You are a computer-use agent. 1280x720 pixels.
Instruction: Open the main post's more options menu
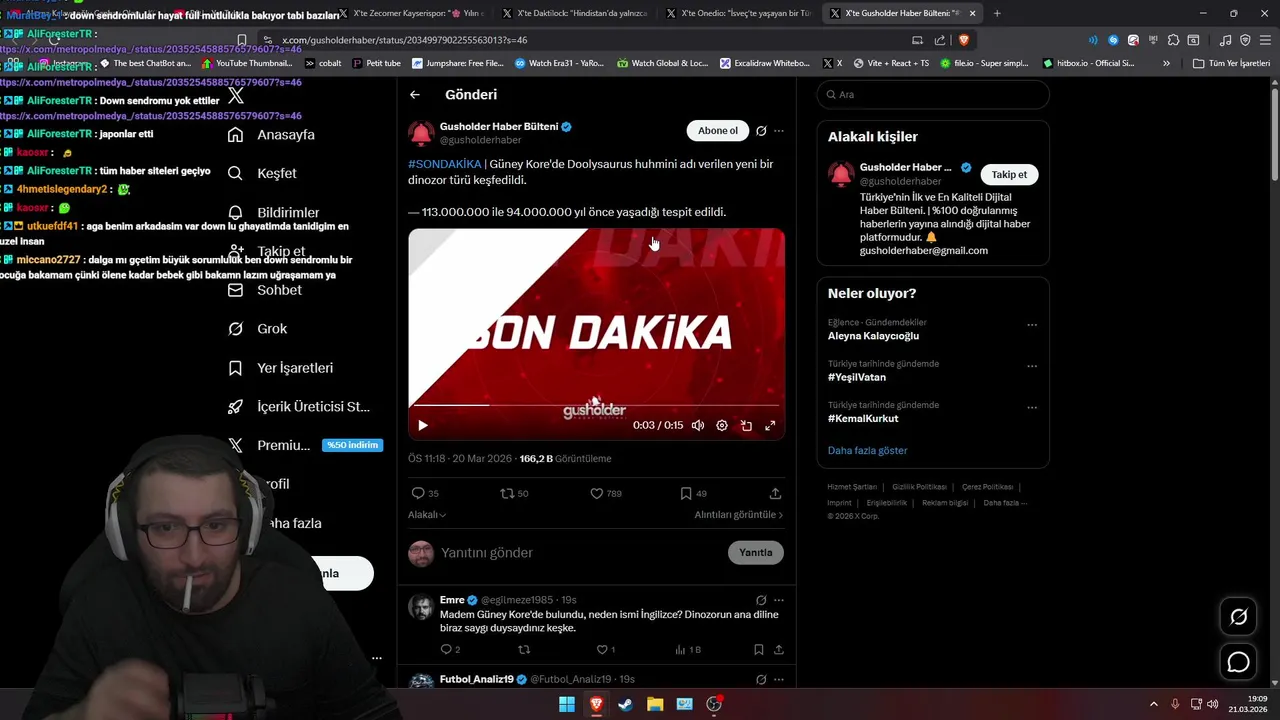pos(779,131)
